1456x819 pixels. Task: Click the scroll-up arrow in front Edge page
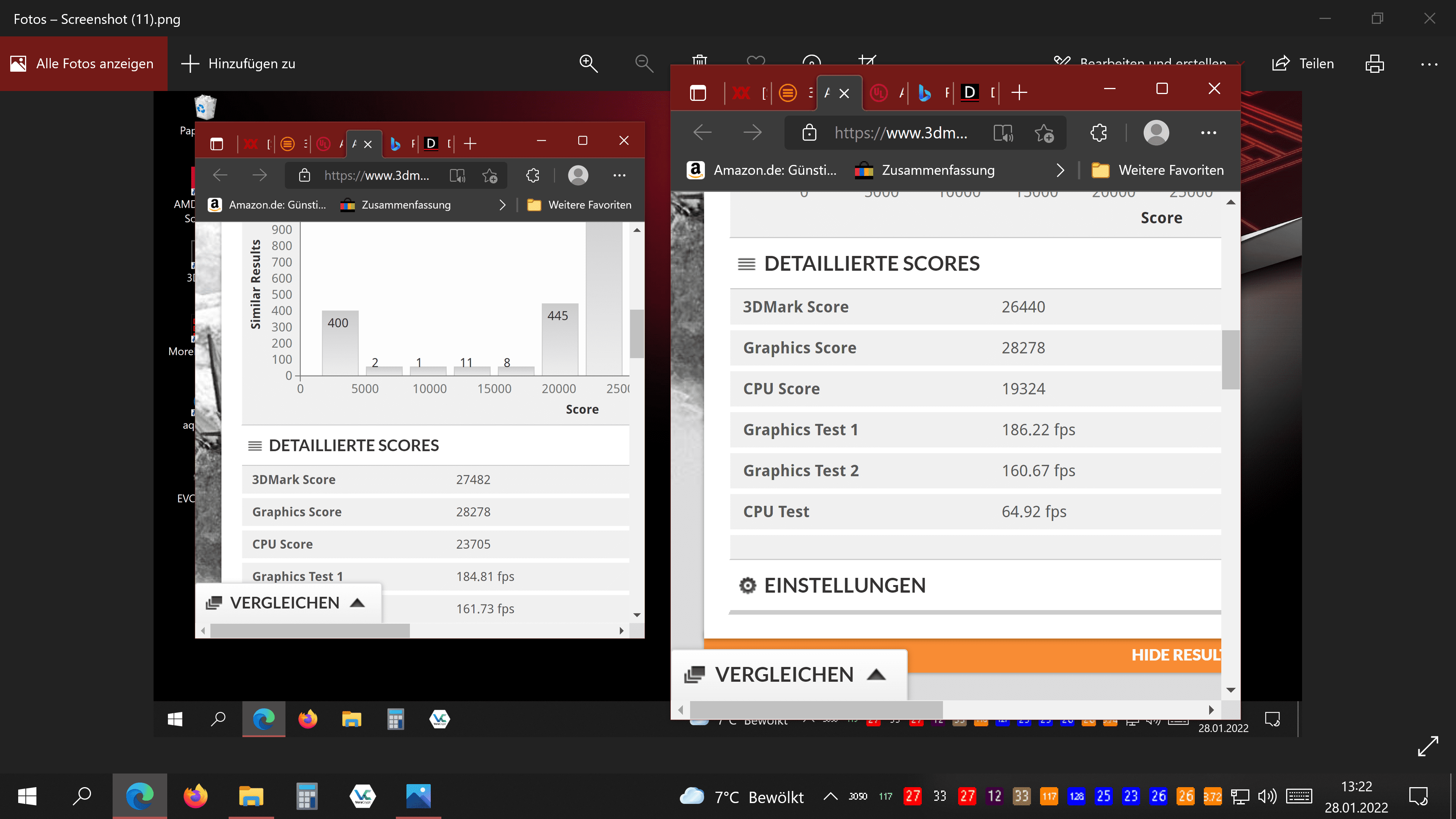(x=1230, y=202)
